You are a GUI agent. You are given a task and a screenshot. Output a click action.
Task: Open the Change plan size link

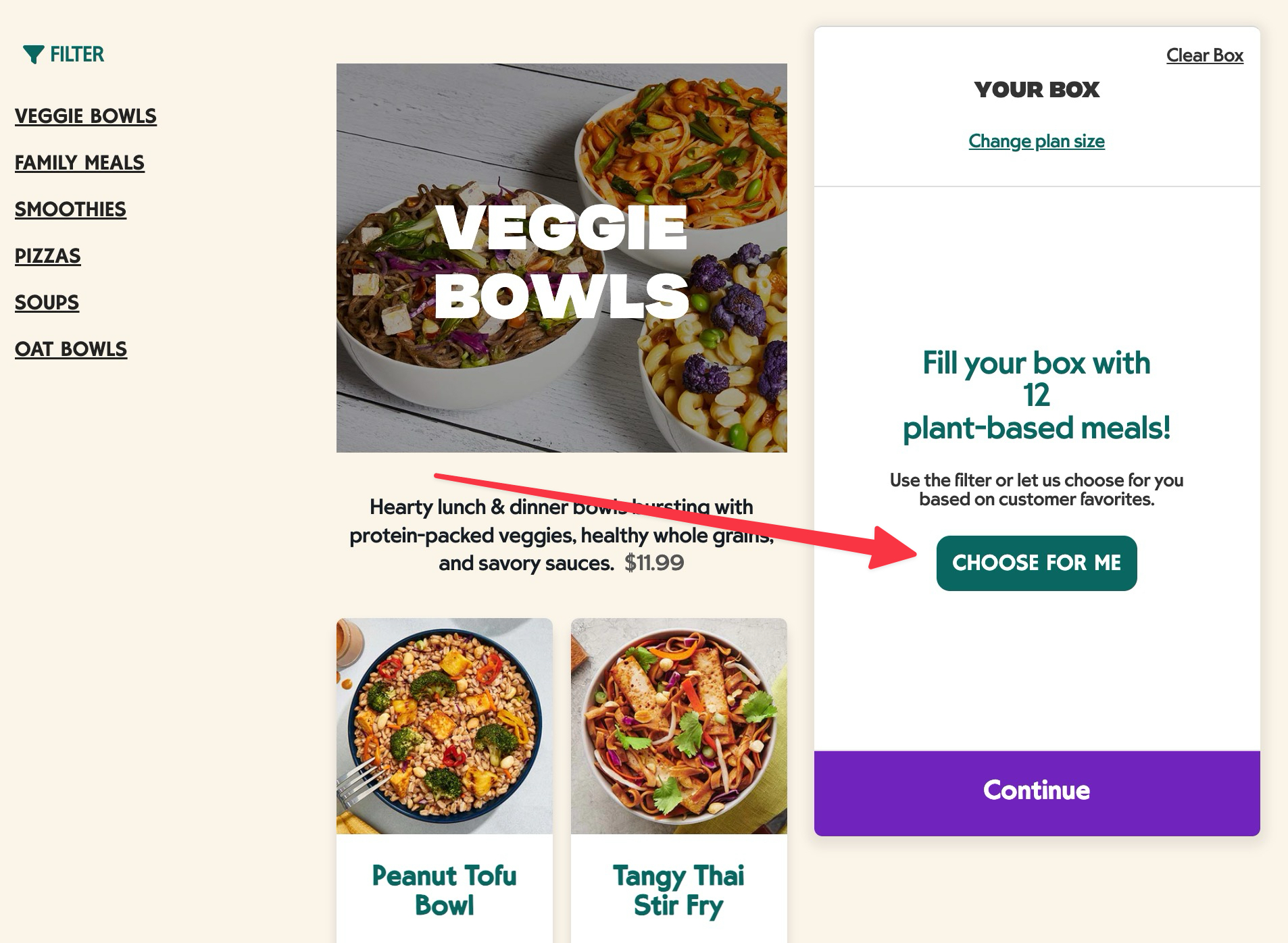1036,141
